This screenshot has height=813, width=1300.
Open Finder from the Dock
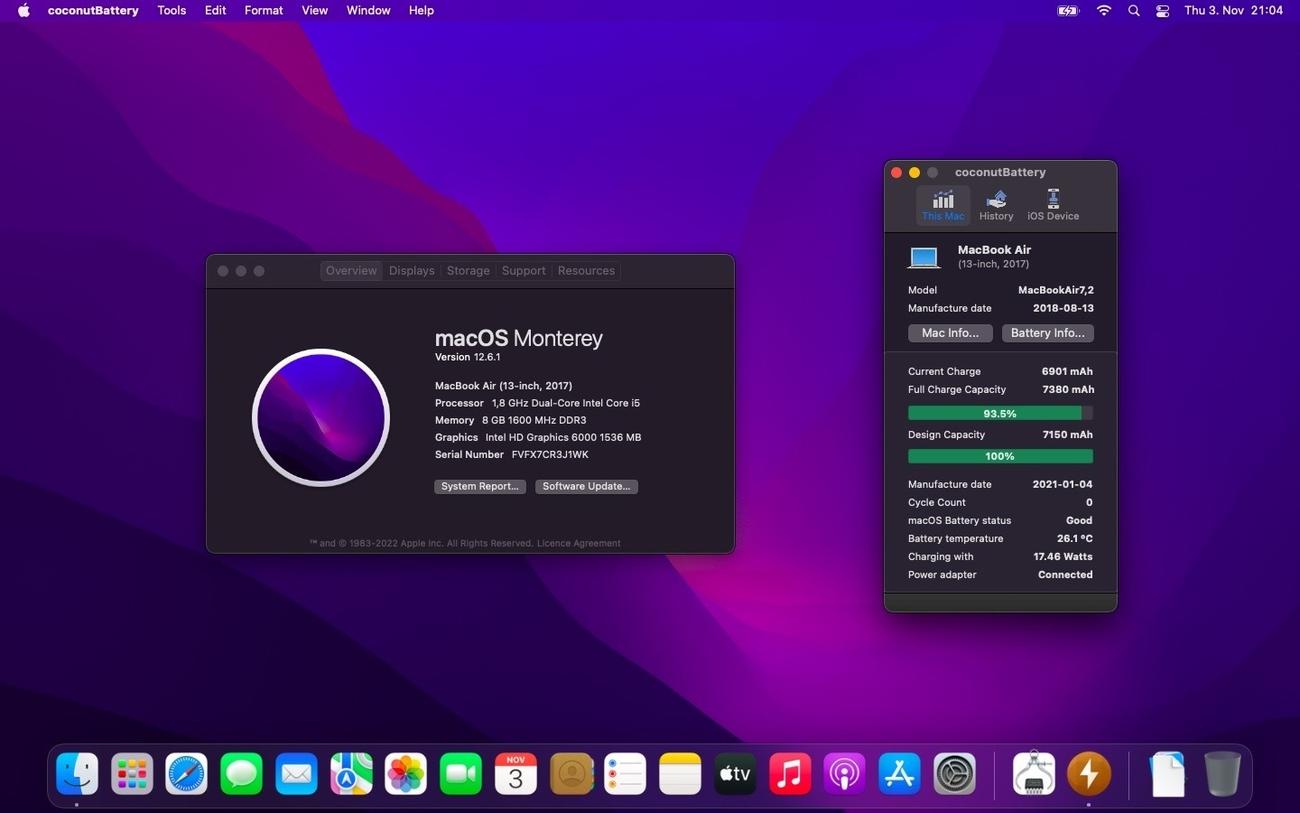[77, 774]
